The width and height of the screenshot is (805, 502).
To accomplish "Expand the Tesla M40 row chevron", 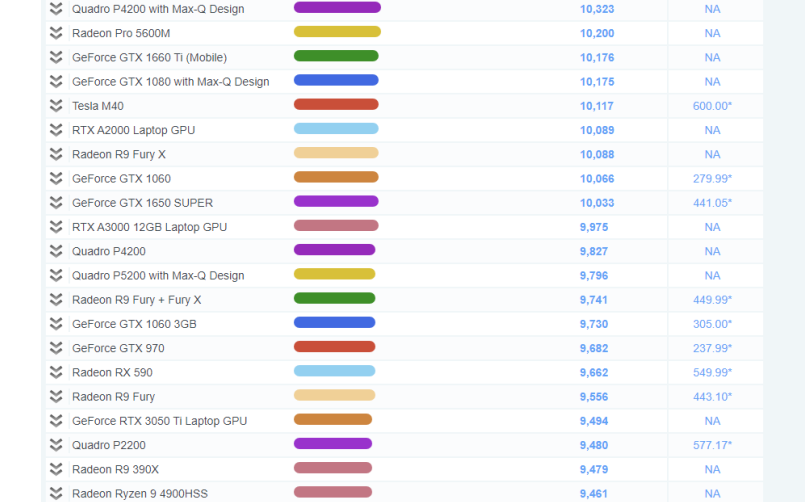I will pyautogui.click(x=56, y=106).
